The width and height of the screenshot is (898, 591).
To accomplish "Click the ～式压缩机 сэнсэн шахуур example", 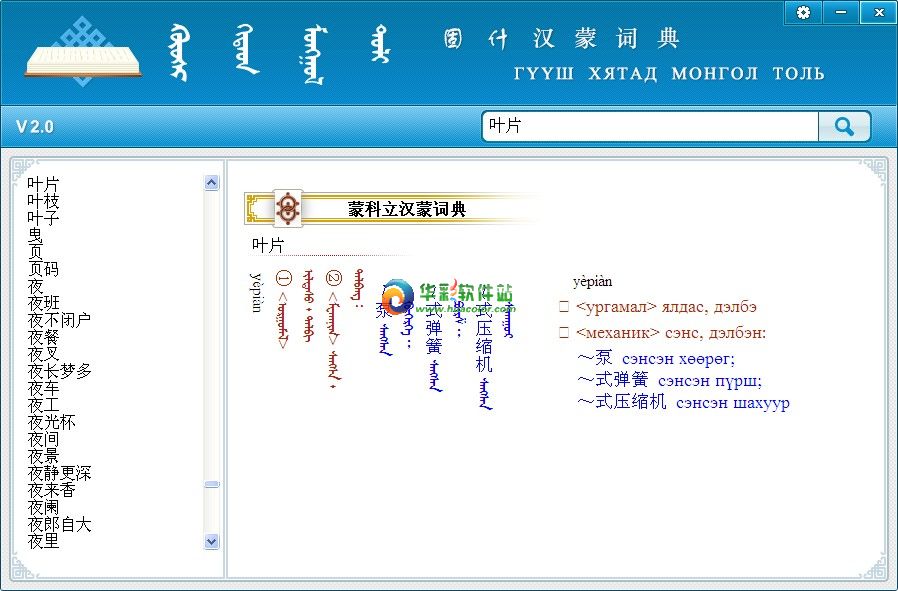I will coord(683,402).
